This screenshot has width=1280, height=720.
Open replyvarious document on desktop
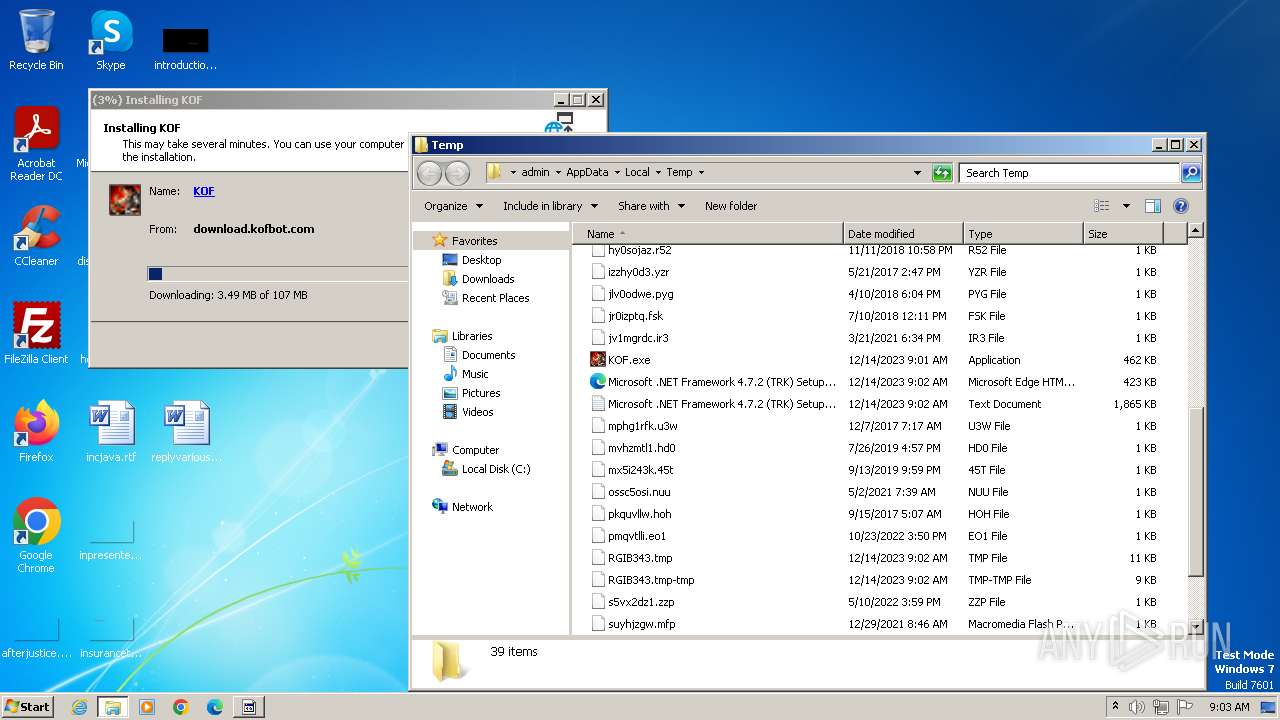coord(186,431)
